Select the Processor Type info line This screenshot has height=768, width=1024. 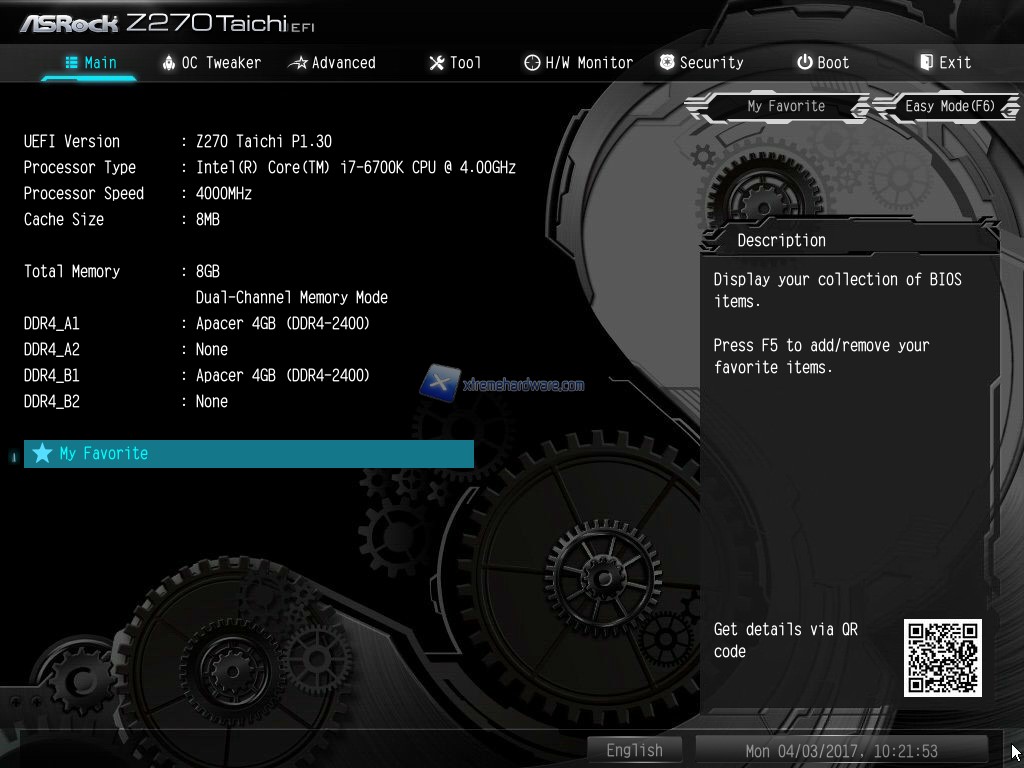pyautogui.click(x=270, y=168)
